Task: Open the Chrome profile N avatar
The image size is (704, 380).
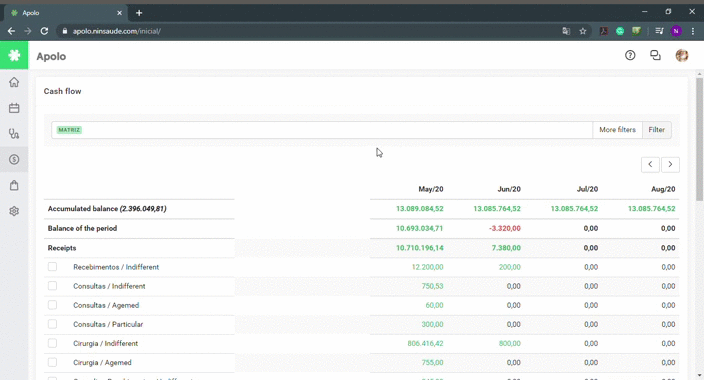Action: pyautogui.click(x=676, y=31)
